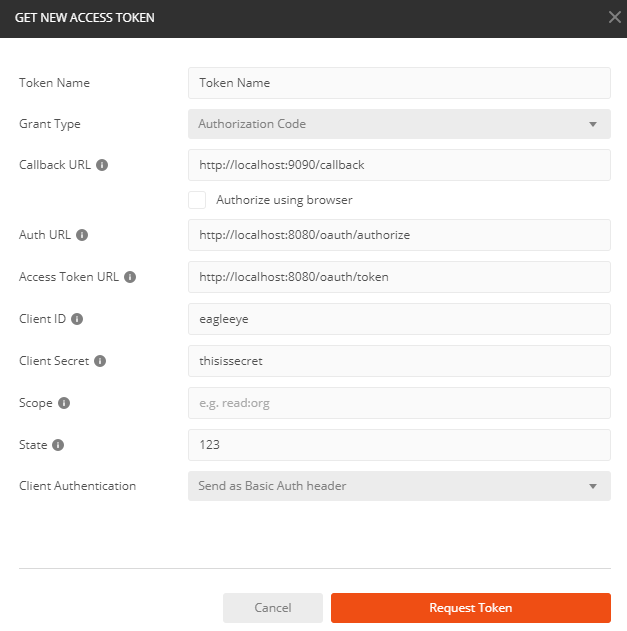Click info icon next to Access Token URL
The height and width of the screenshot is (631, 627).
tap(130, 277)
